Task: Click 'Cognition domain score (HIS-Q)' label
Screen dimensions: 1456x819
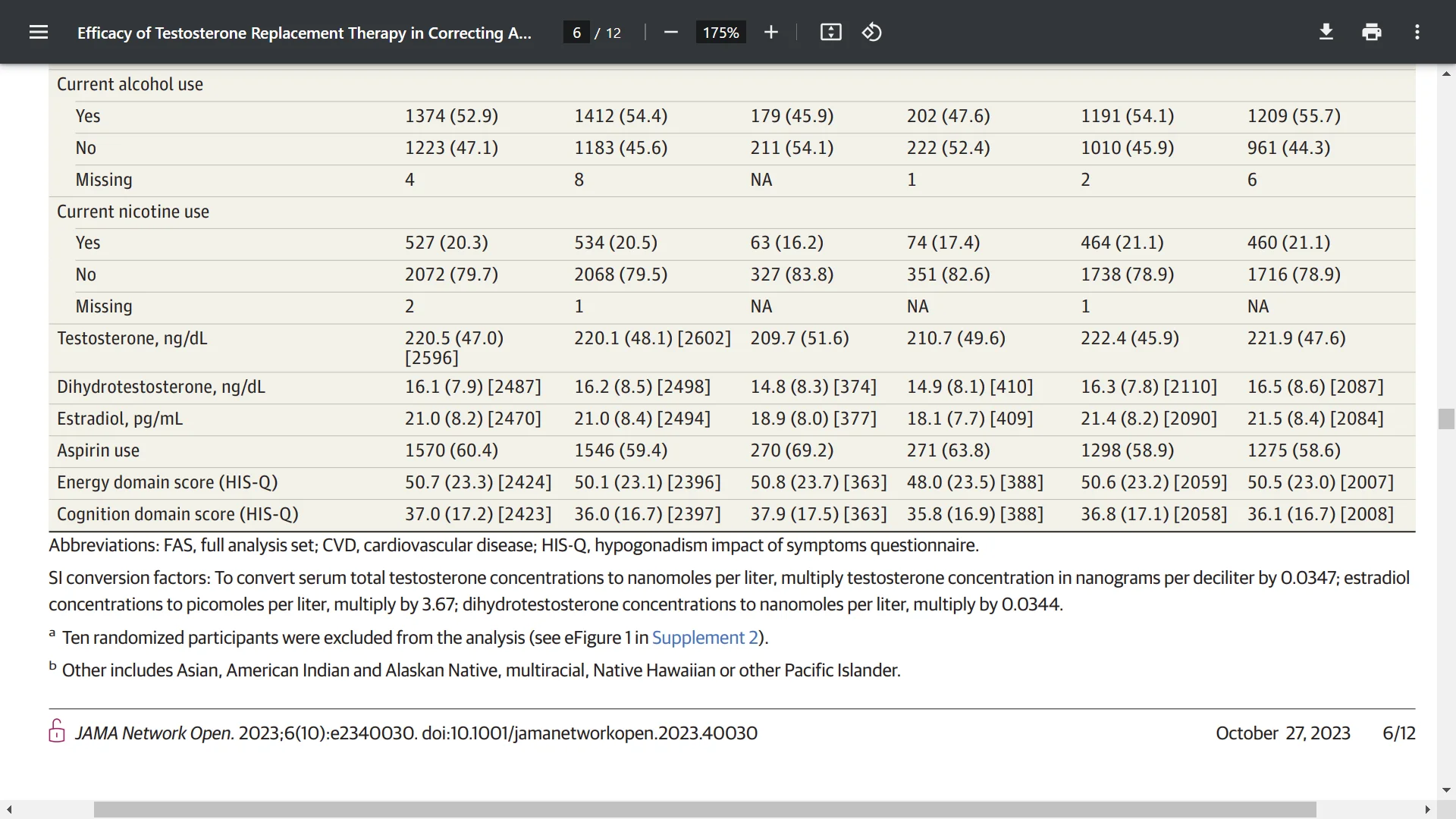Action: pos(177,514)
